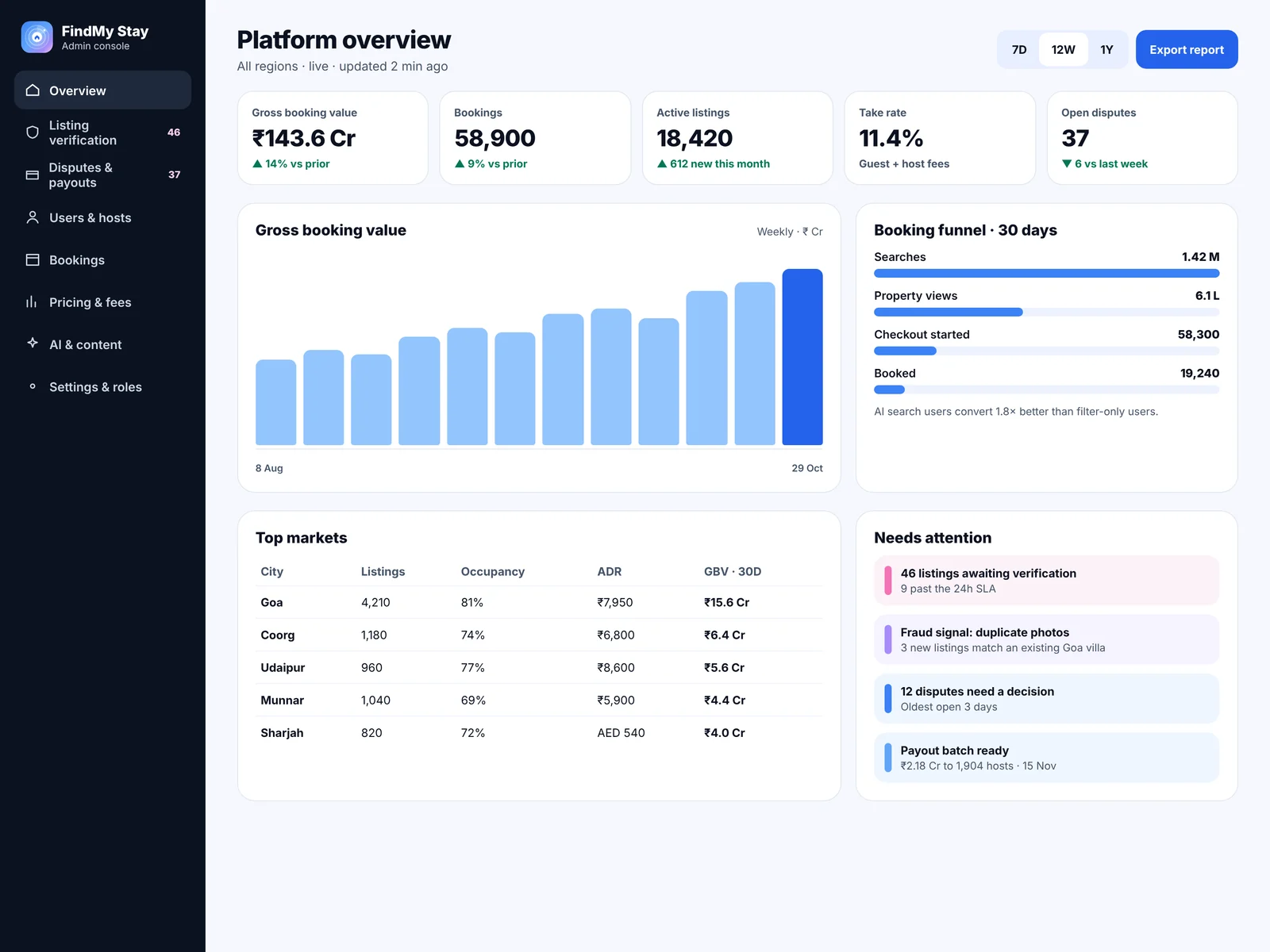Select the Goa row in Top markets
Viewport: 1270px width, 952px height.
point(539,602)
